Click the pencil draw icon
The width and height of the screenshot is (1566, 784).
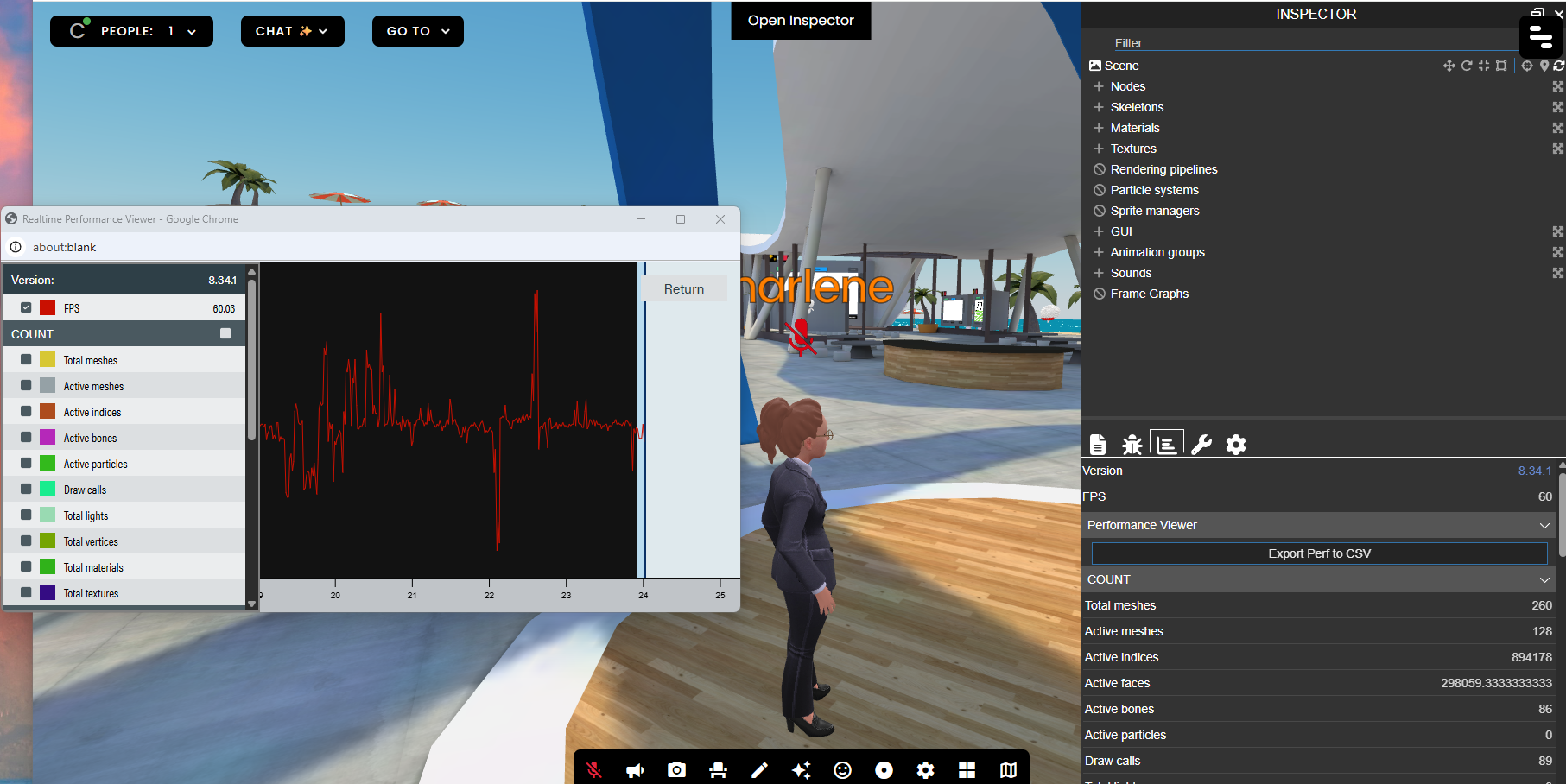click(x=759, y=769)
